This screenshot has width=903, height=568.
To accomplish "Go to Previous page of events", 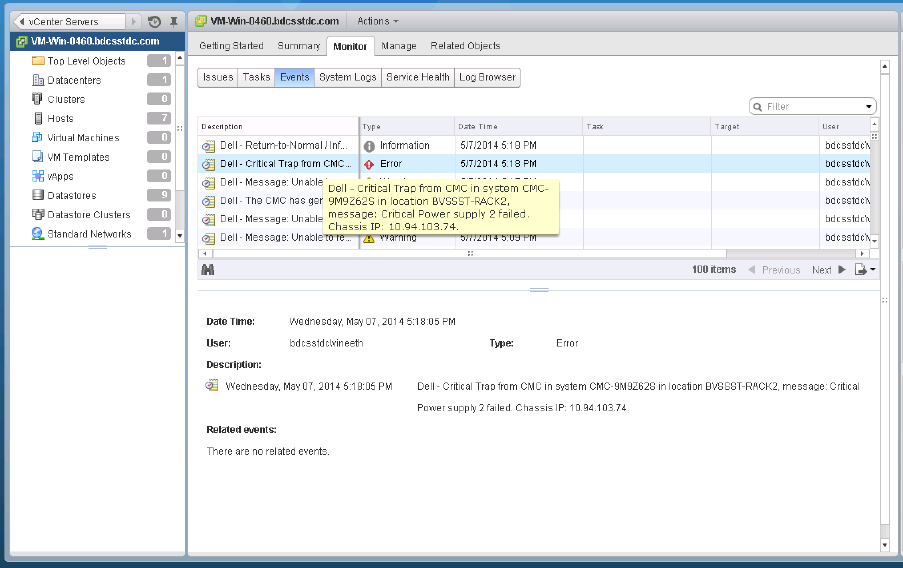I will coord(774,270).
